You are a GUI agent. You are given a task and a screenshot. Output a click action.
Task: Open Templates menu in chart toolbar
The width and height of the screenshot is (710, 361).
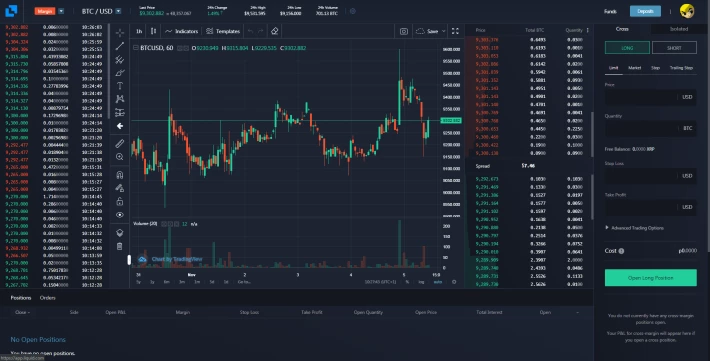click(223, 31)
